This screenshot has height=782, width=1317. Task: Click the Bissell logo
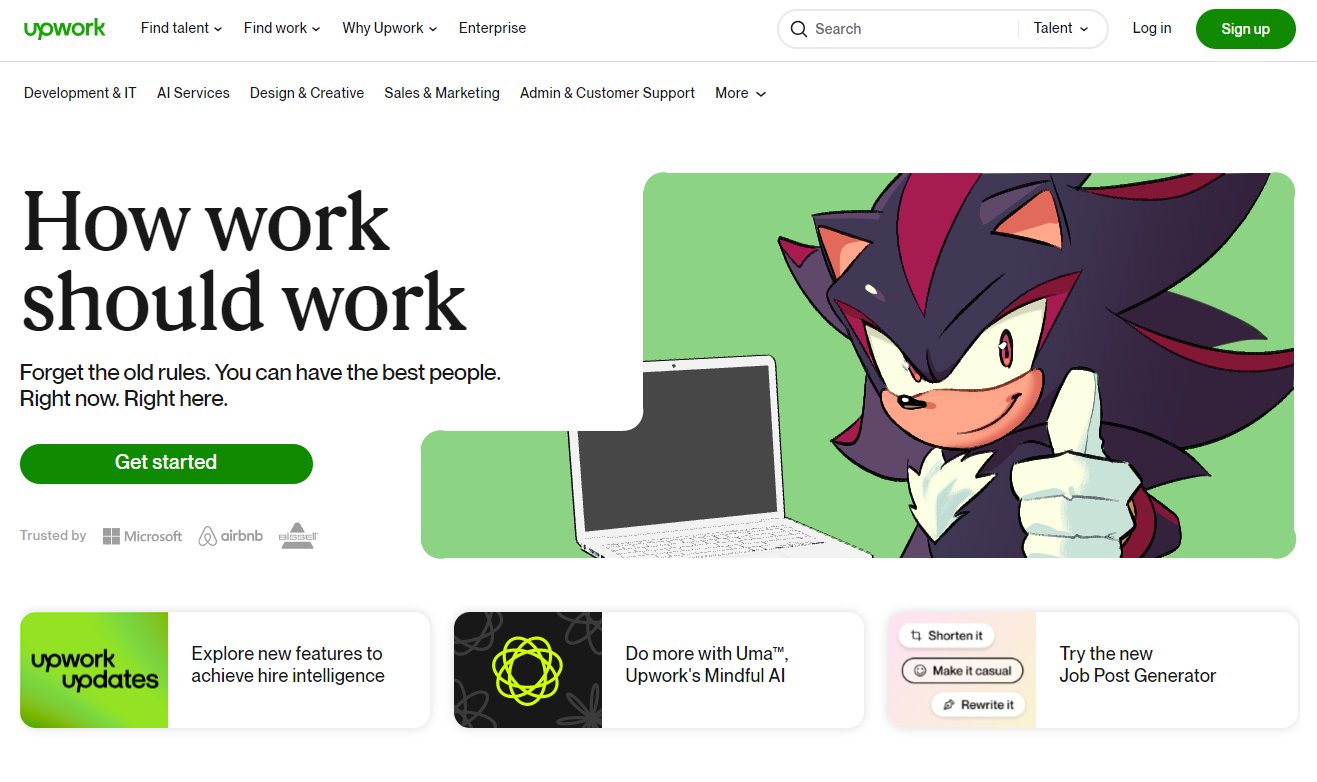(298, 535)
